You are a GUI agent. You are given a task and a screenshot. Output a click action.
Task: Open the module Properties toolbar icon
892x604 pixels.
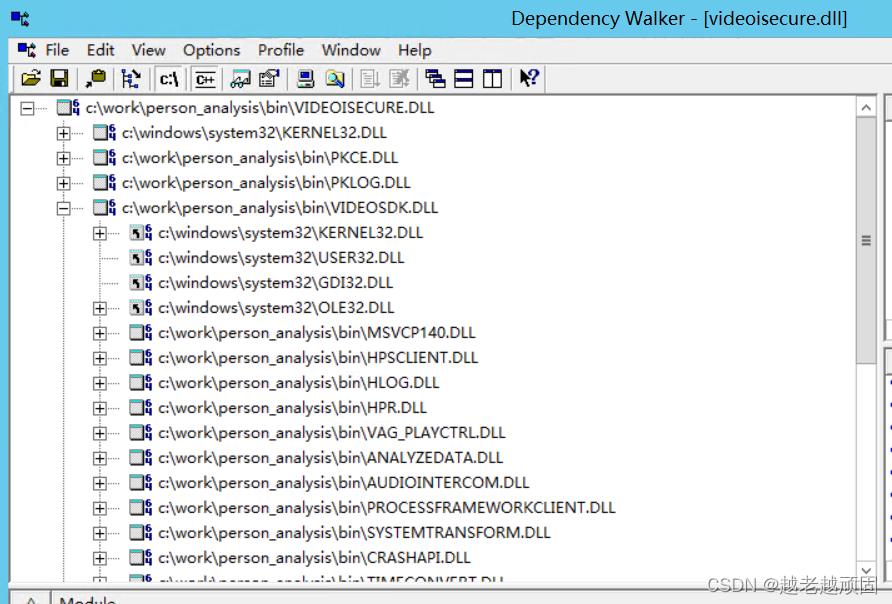pos(267,78)
